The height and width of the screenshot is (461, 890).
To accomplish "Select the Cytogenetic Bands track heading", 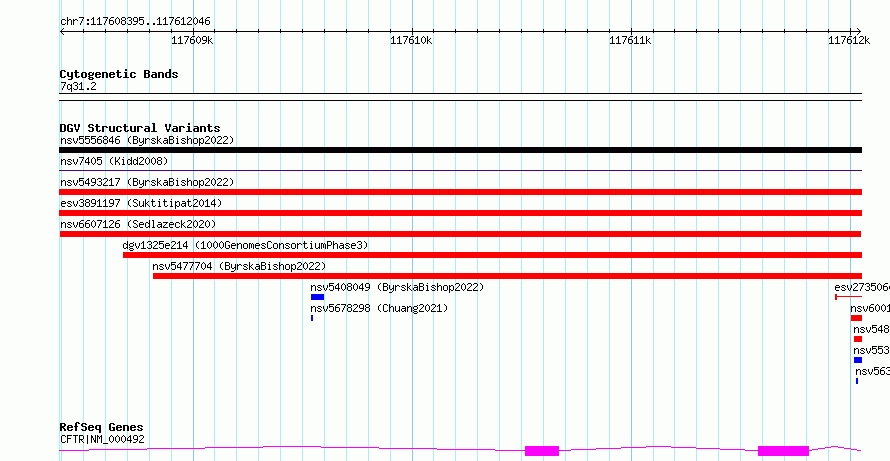I will coord(119,74).
